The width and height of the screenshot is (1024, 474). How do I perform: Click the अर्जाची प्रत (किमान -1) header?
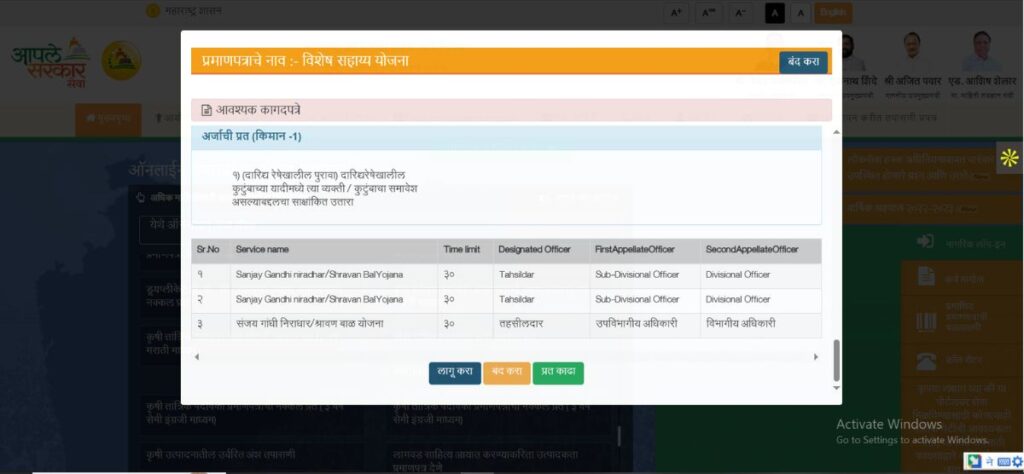(506, 137)
